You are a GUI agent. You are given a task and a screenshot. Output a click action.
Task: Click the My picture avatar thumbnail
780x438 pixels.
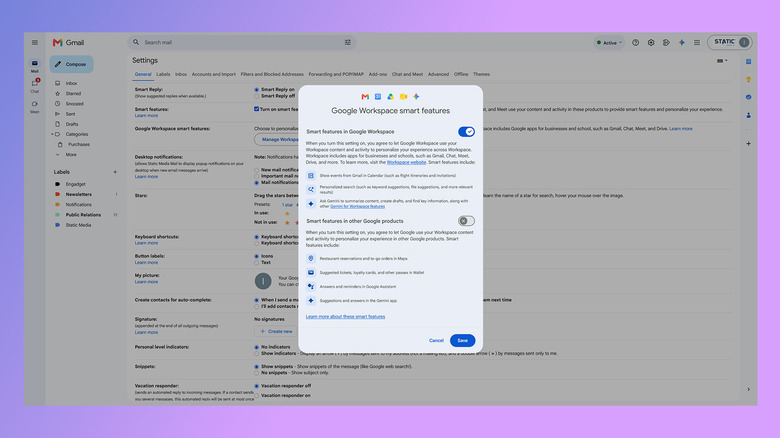pyautogui.click(x=263, y=281)
